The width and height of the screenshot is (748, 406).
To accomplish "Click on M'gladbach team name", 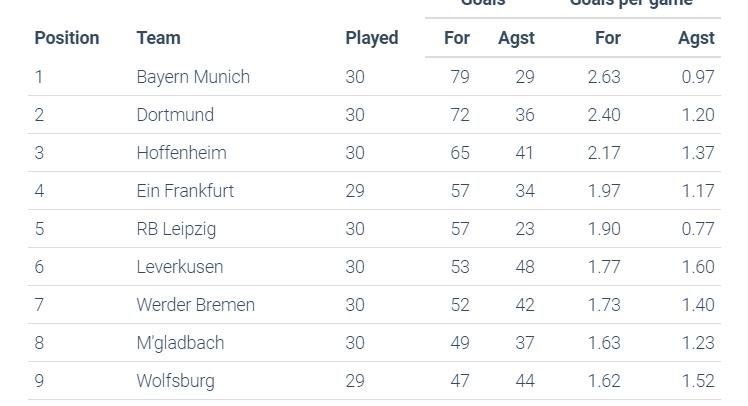I will click(x=180, y=343).
